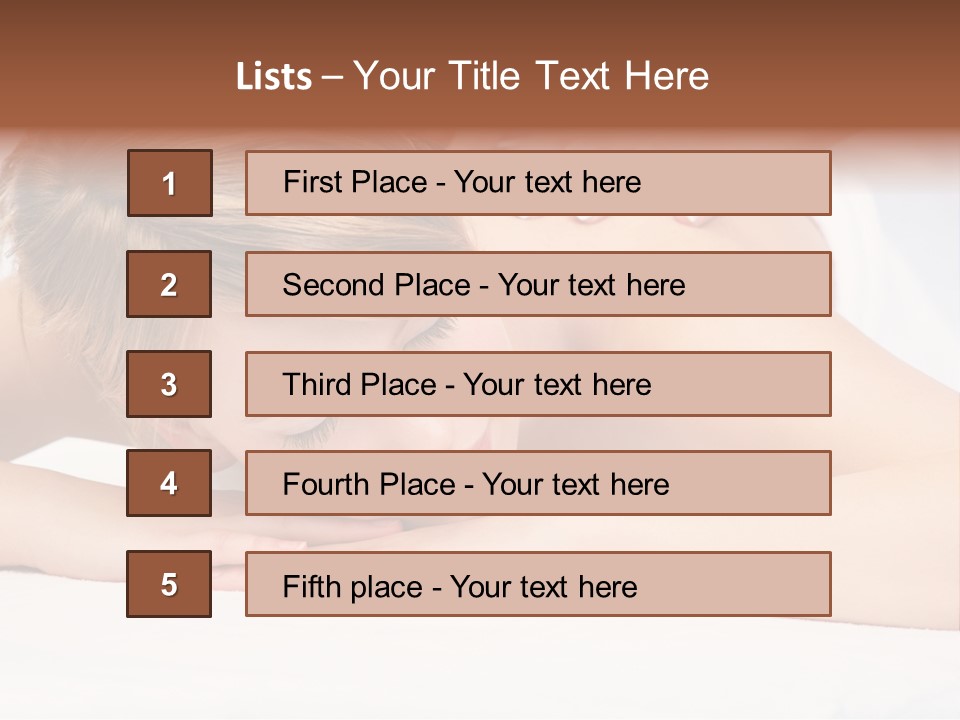Viewport: 960px width, 720px height.
Task: Click the number 5 box
Action: pos(169,584)
